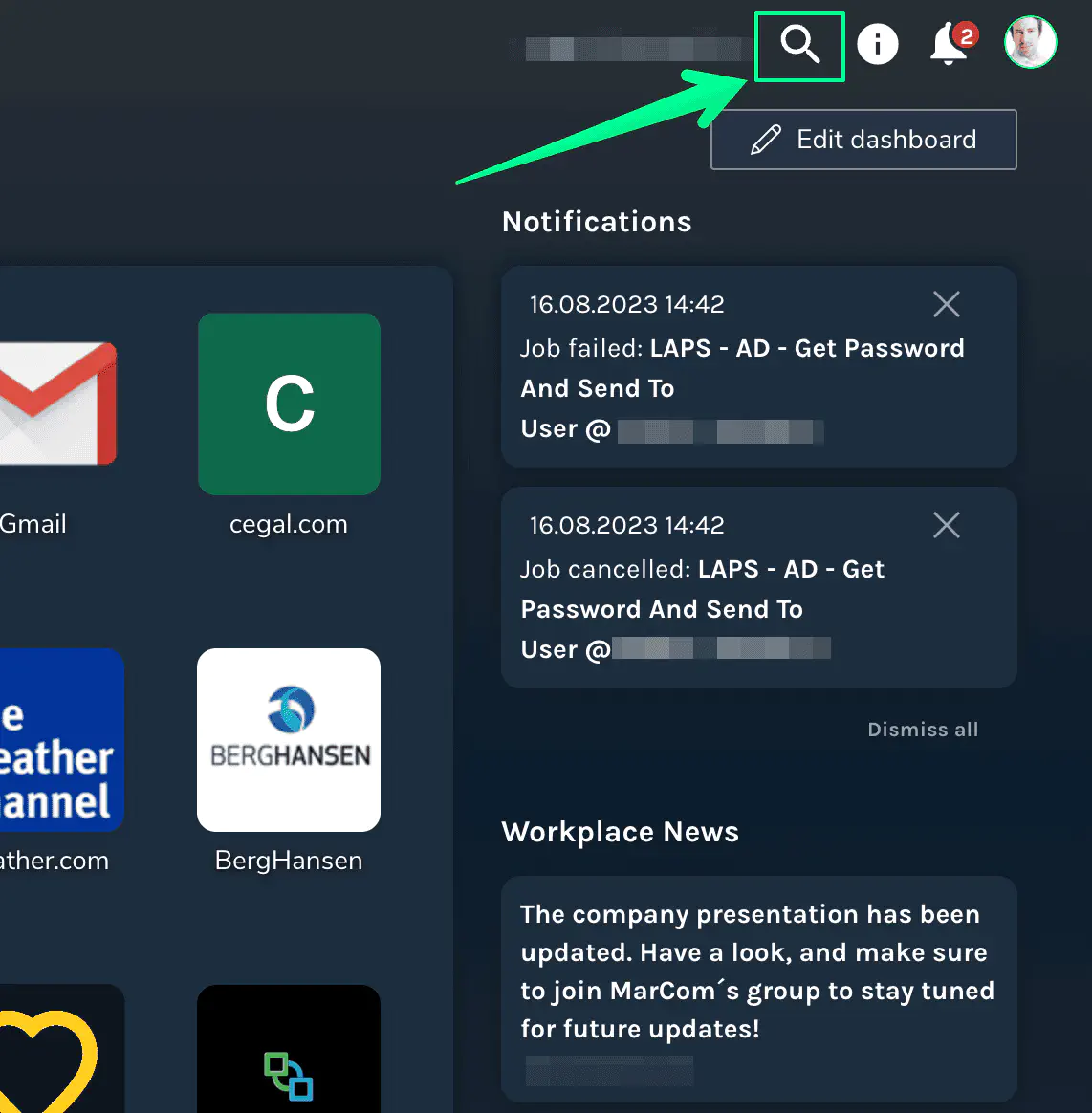Open the green cegal.com tile
1092x1113 pixels.
pos(289,404)
